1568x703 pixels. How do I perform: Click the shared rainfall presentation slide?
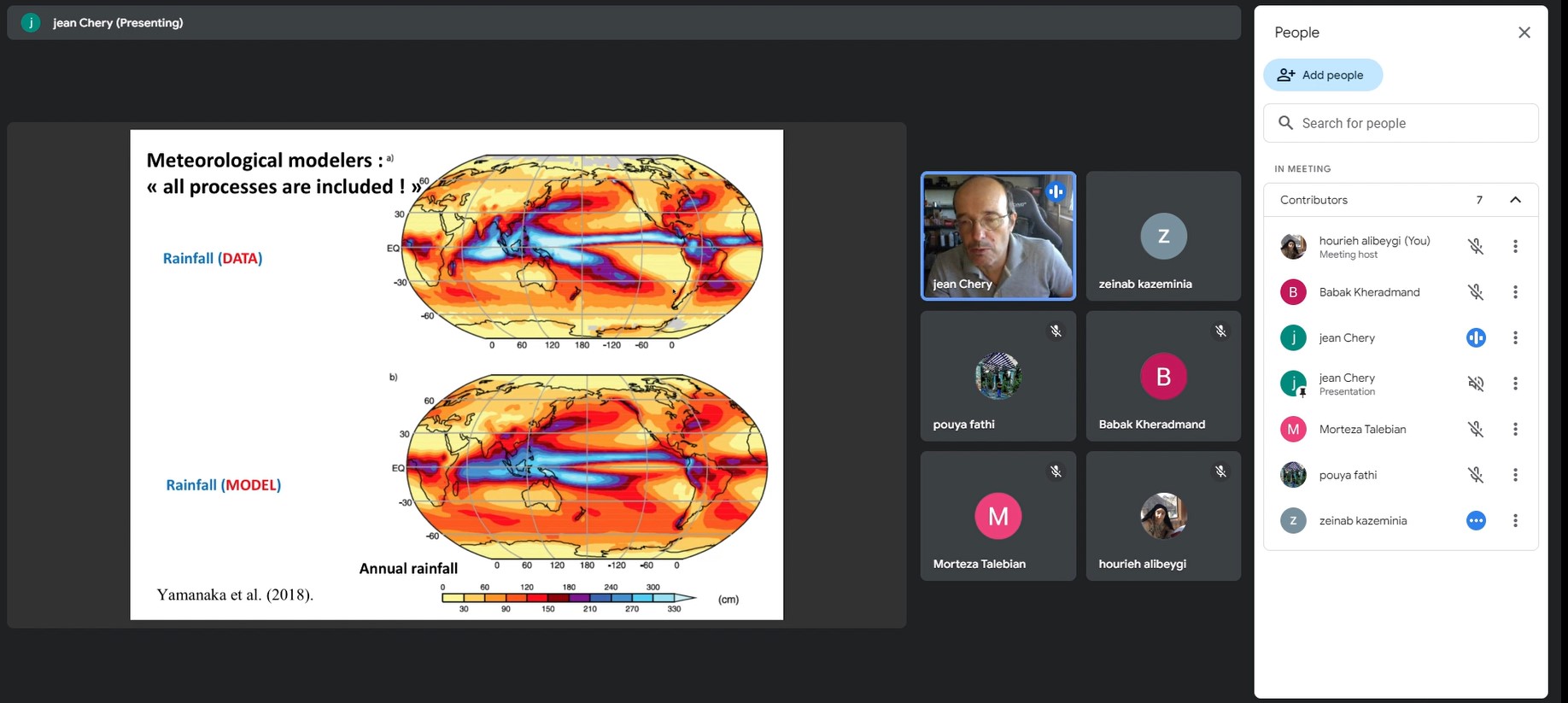point(456,374)
